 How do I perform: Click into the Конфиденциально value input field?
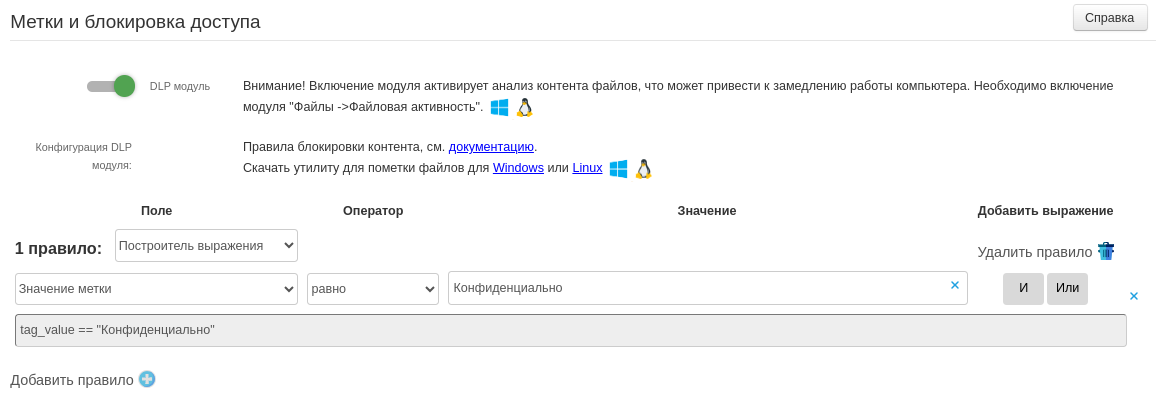tap(708, 288)
